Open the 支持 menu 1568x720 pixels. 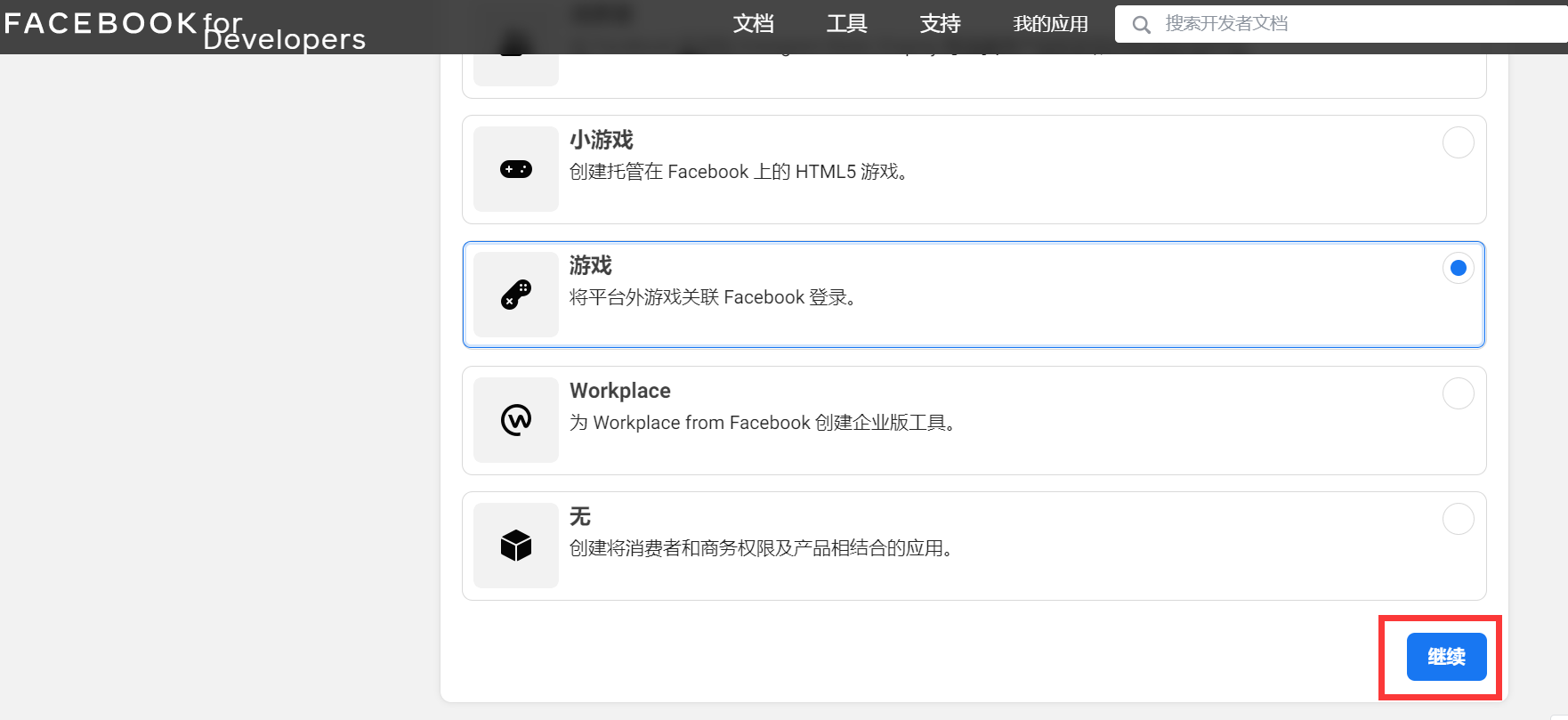pos(940,24)
